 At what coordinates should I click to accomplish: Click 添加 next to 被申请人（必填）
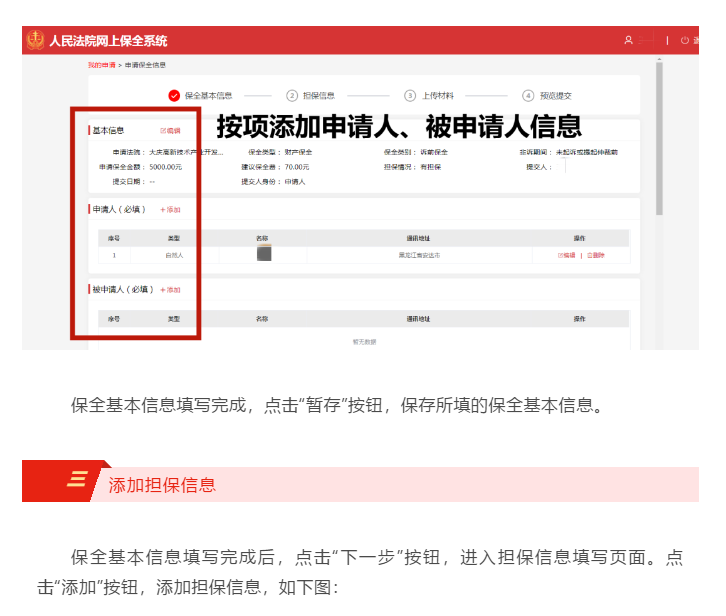tap(170, 290)
